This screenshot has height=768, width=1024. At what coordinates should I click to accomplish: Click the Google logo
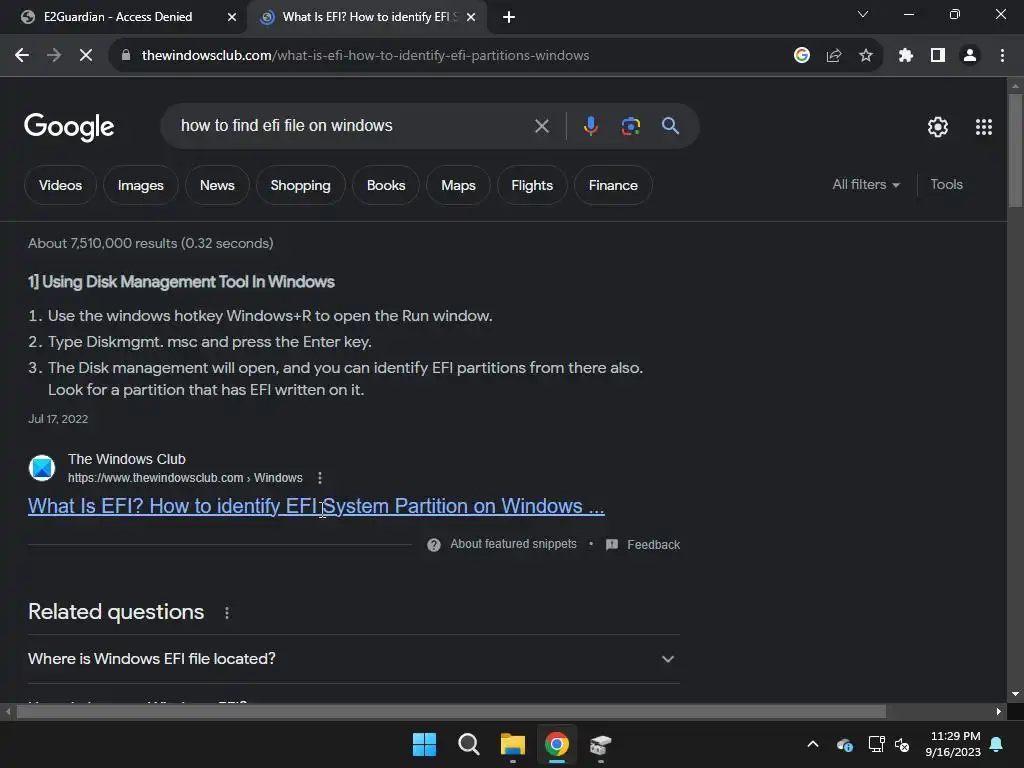[x=69, y=127]
